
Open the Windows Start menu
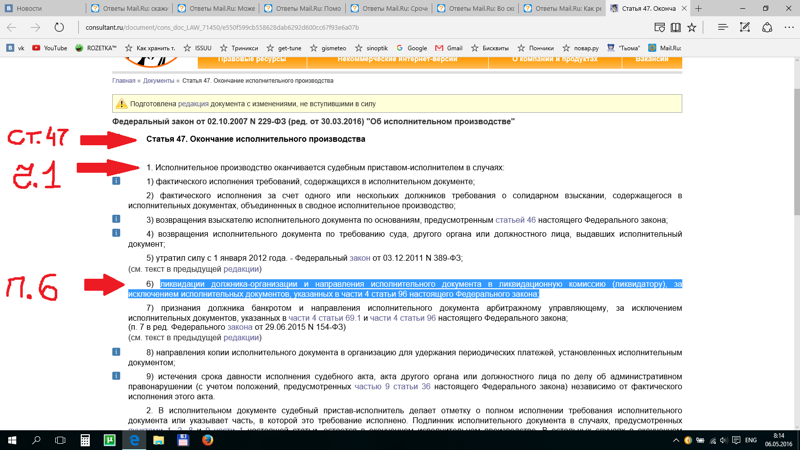pos(12,440)
